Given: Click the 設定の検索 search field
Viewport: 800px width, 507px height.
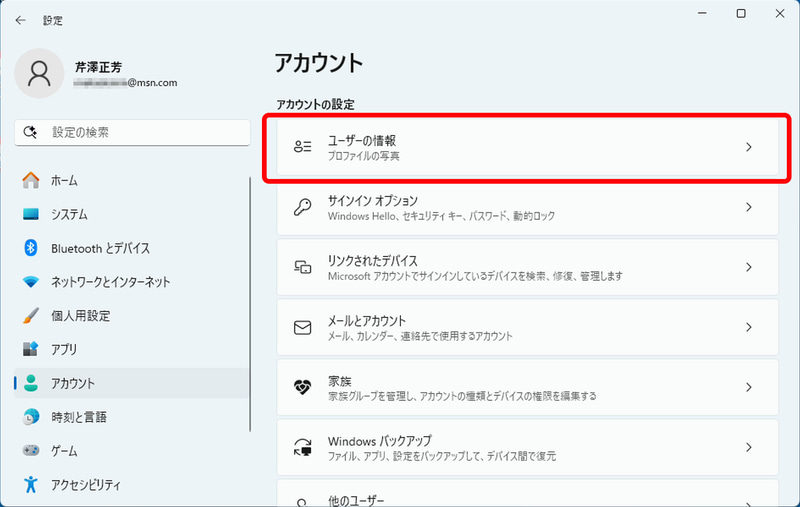Looking at the screenshot, I should (x=132, y=133).
